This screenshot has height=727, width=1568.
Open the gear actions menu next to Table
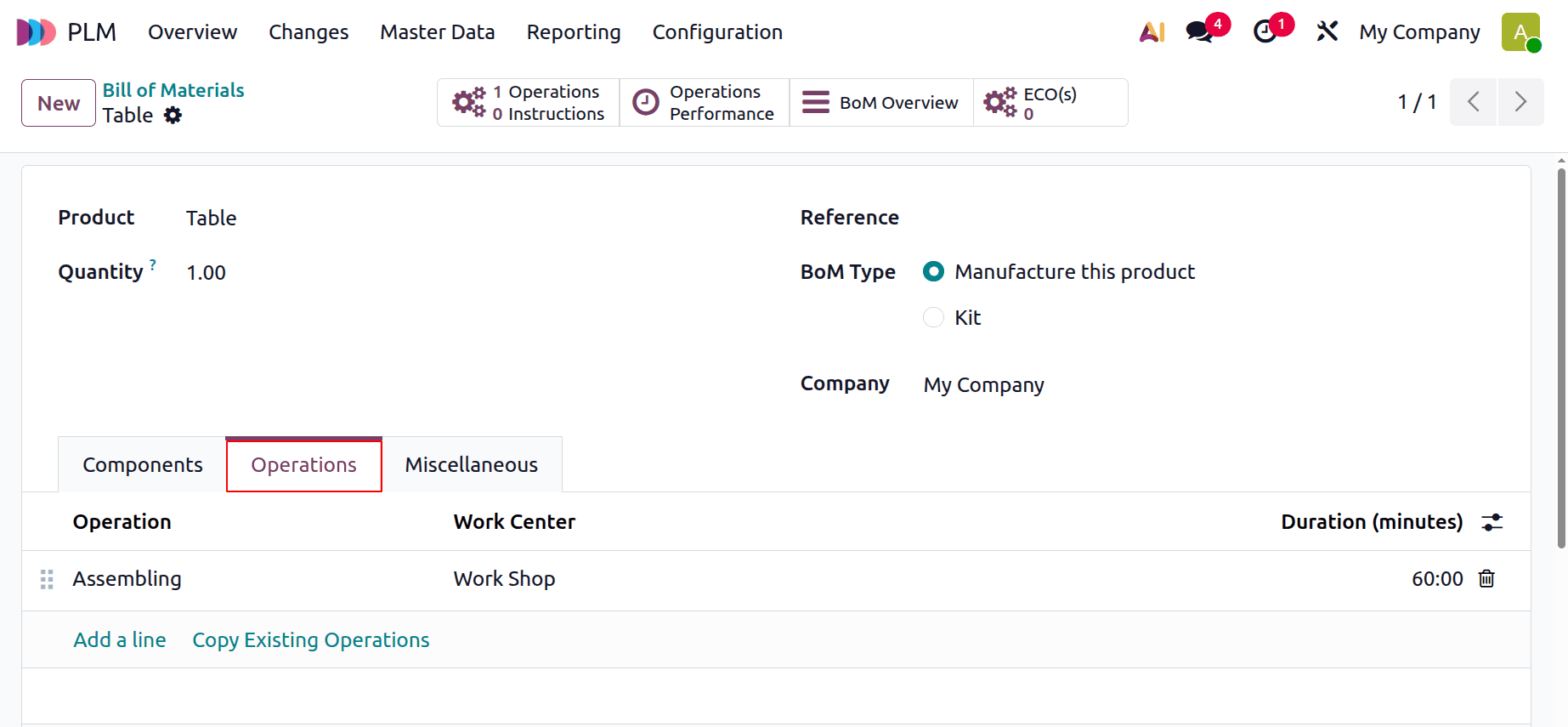pyautogui.click(x=173, y=116)
